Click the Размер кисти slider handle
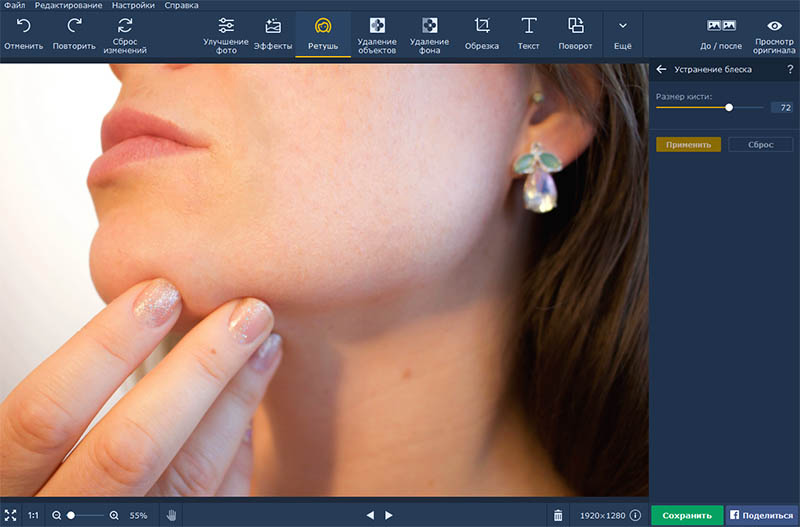This screenshot has height=527, width=800. (x=729, y=107)
